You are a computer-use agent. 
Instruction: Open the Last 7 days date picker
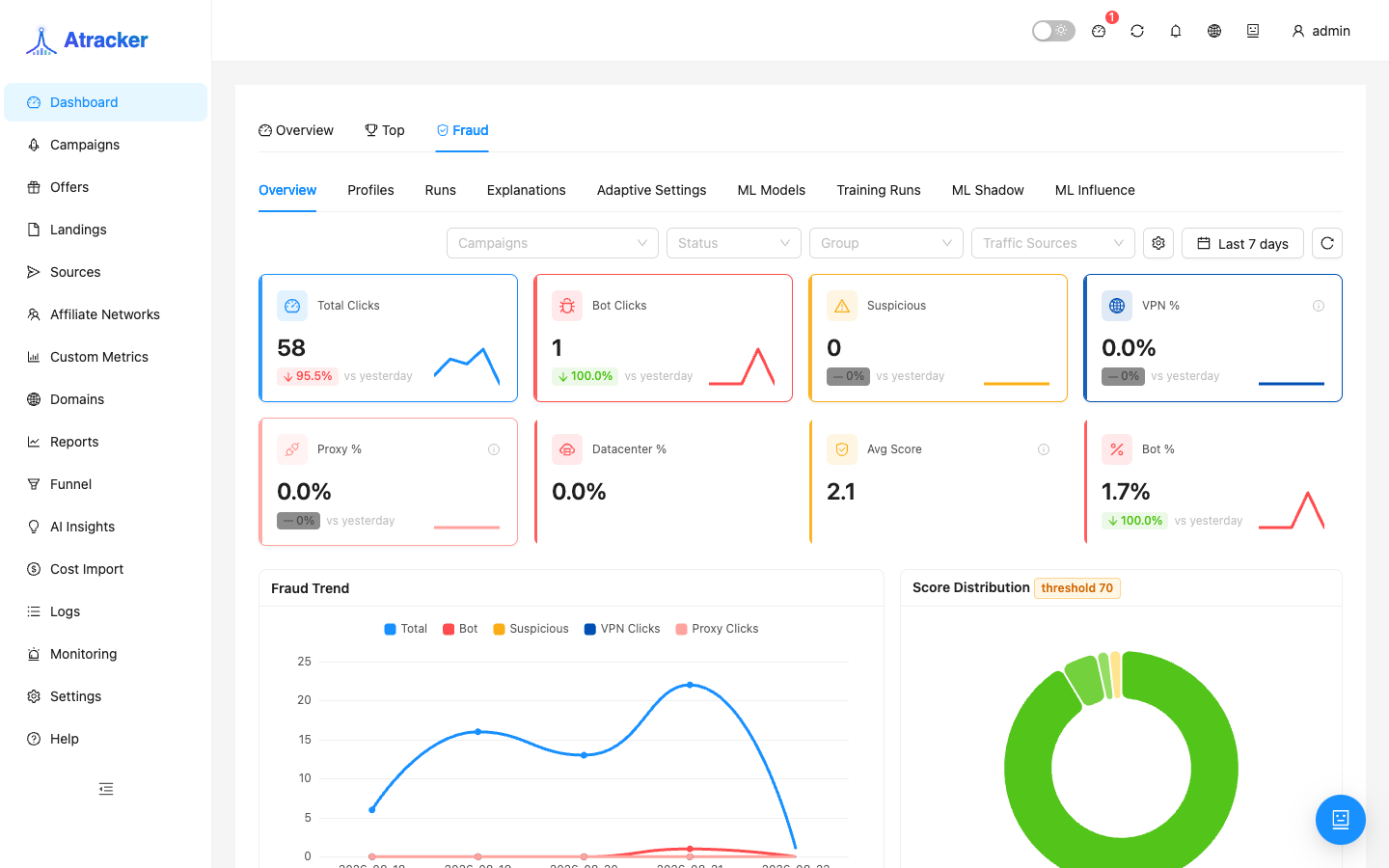click(x=1242, y=243)
